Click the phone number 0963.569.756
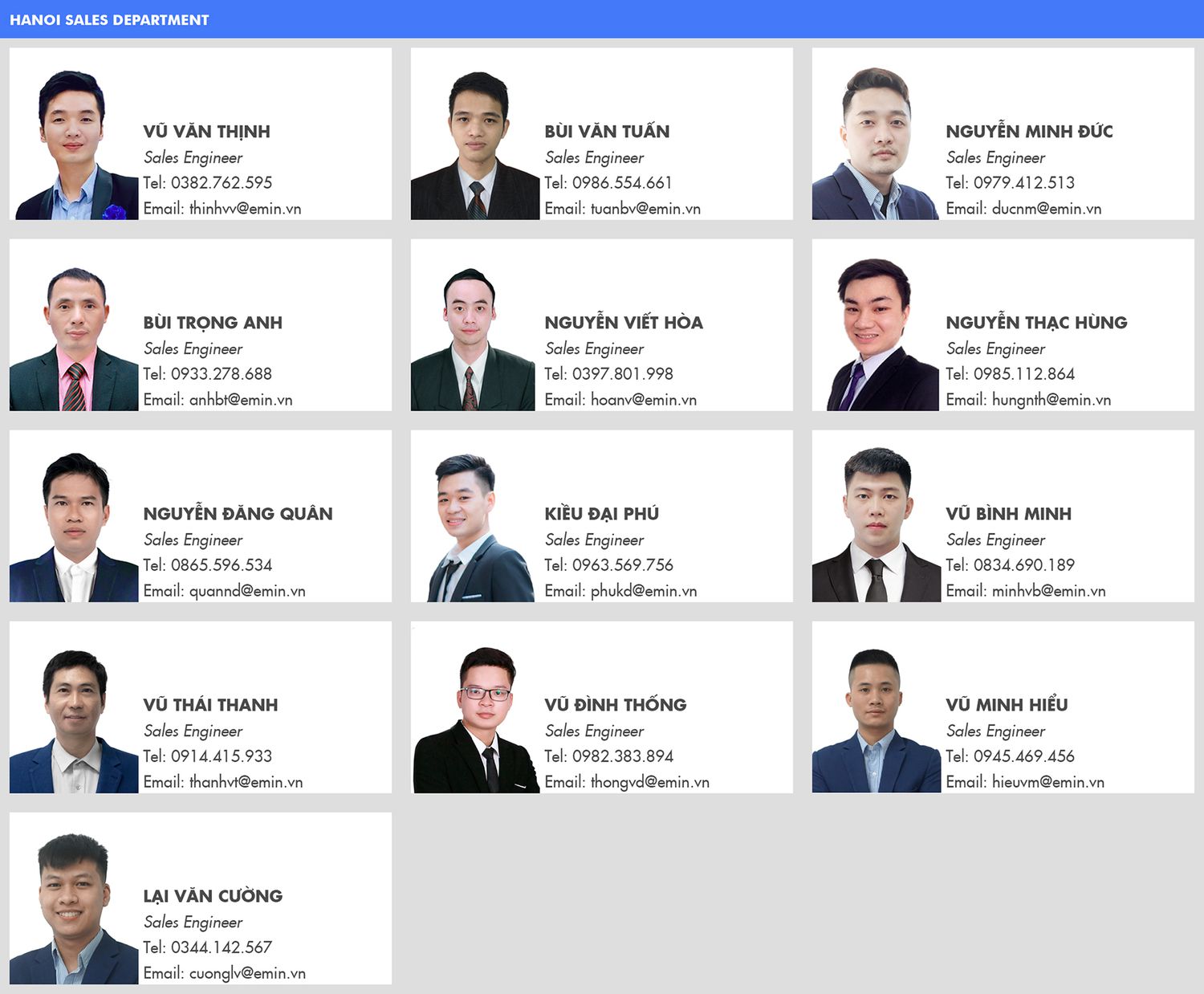Image resolution: width=1204 pixels, height=994 pixels. 623,565
